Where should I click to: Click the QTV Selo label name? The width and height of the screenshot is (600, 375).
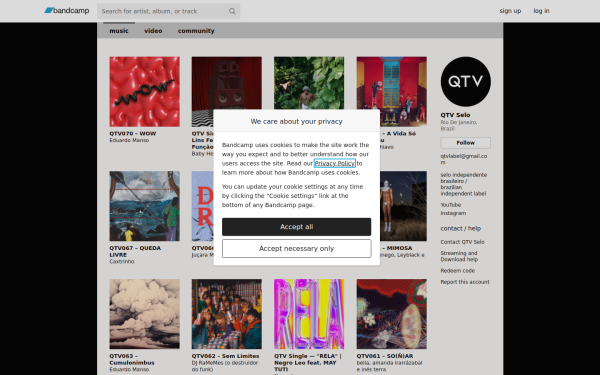(x=455, y=115)
